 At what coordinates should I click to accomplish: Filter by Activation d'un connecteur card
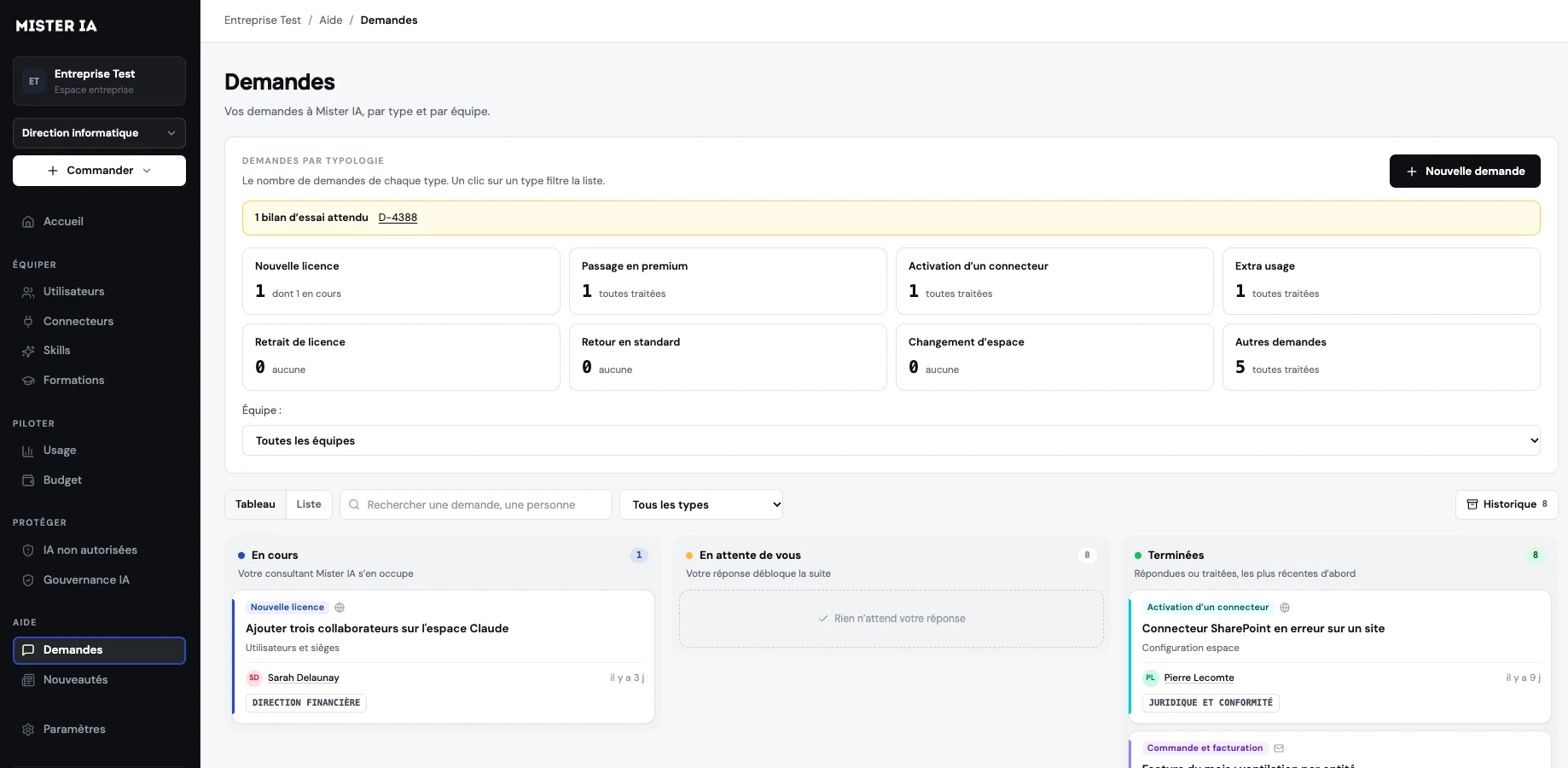pos(1054,281)
